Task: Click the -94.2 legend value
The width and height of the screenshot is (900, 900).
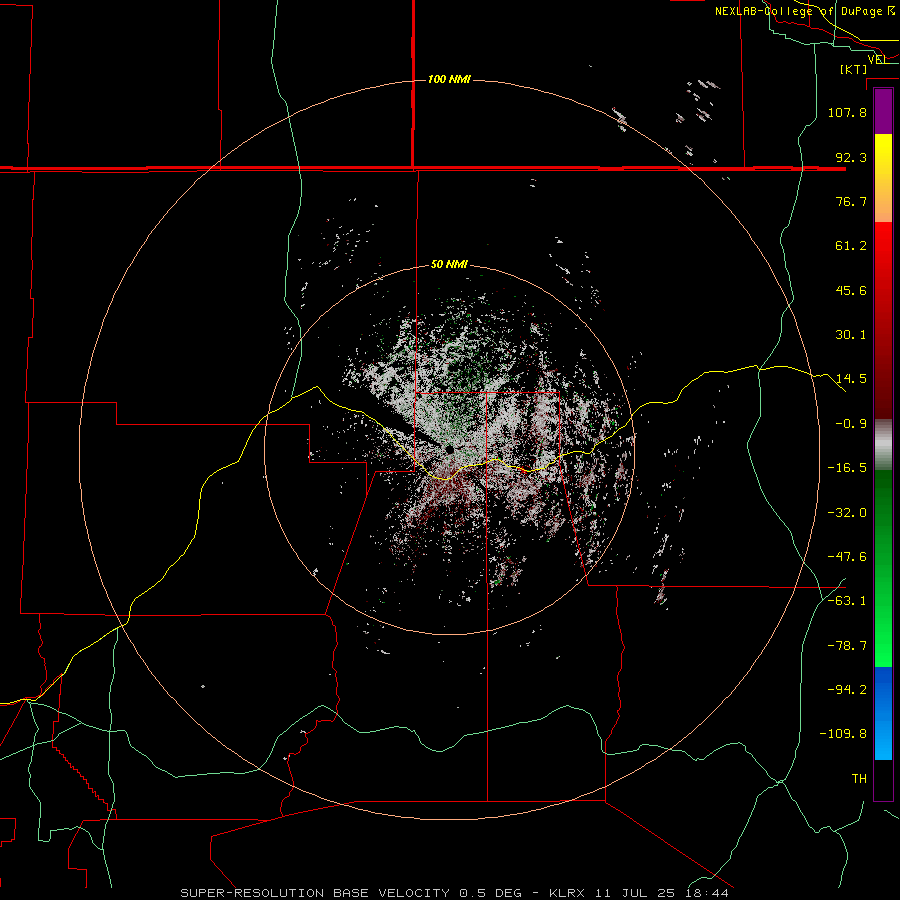Action: [x=847, y=690]
